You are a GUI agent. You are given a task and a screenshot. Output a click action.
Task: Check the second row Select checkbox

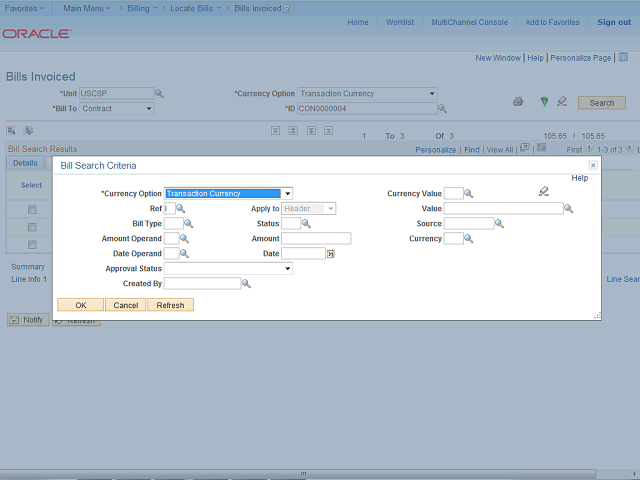(x=32, y=227)
